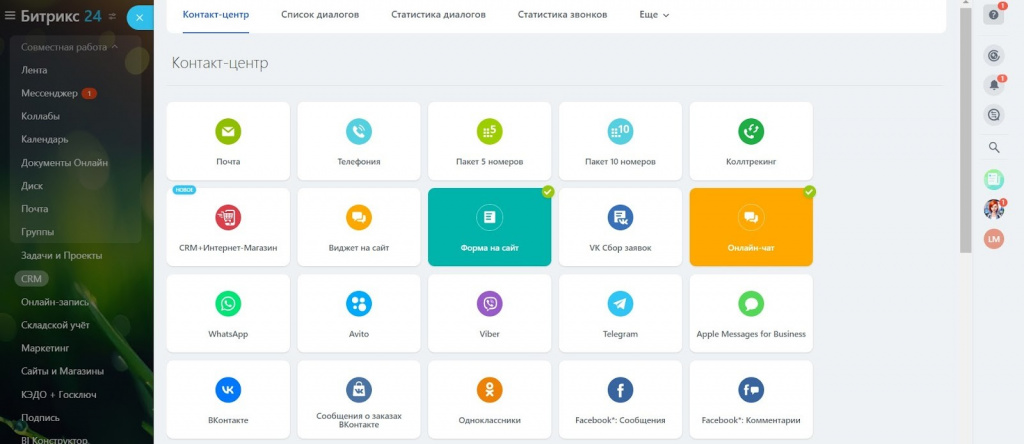1024x444 pixels.
Task: Open the Коллтрекинг tile
Action: (751, 141)
